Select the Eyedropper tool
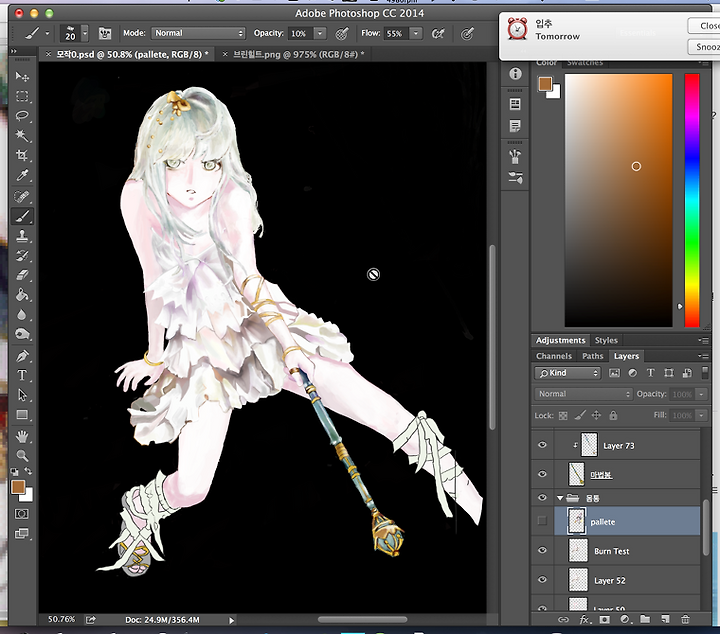Viewport: 720px width, 634px height. tap(22, 175)
